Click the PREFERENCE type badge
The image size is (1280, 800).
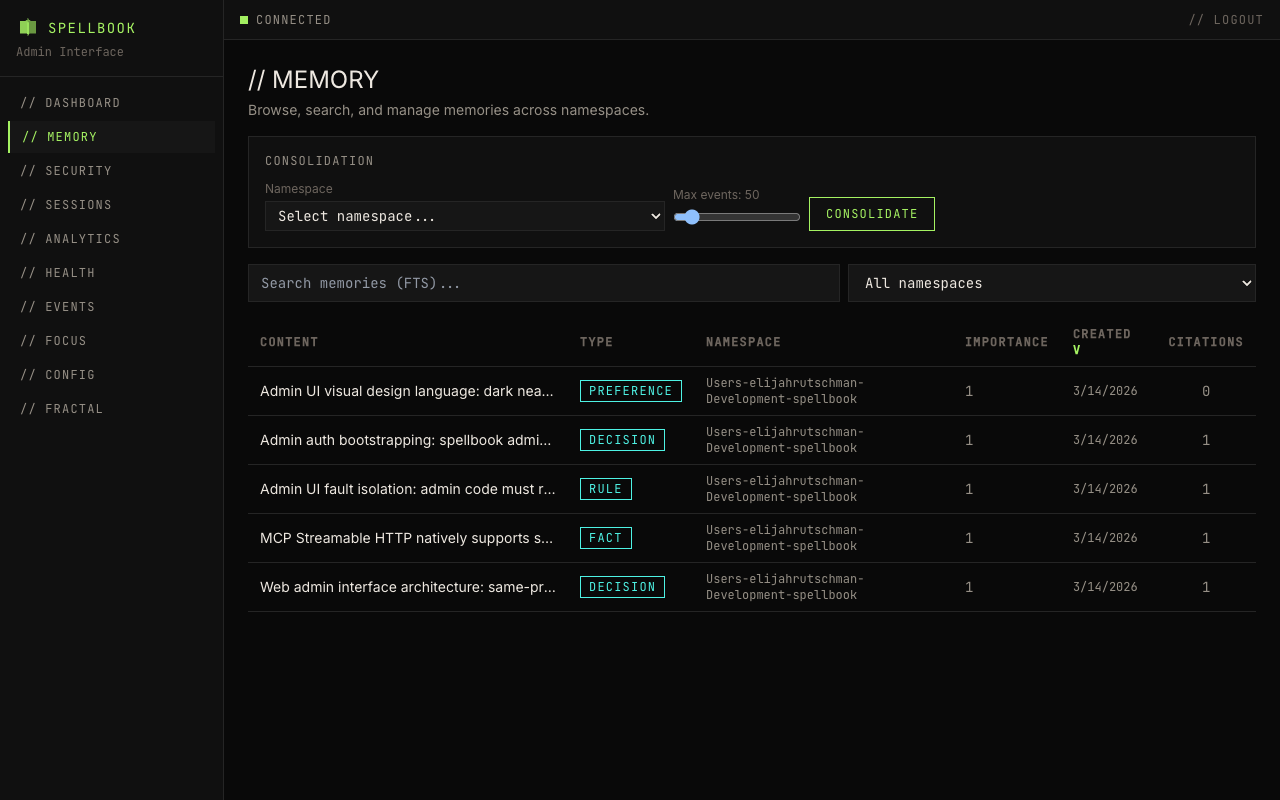tap(630, 391)
